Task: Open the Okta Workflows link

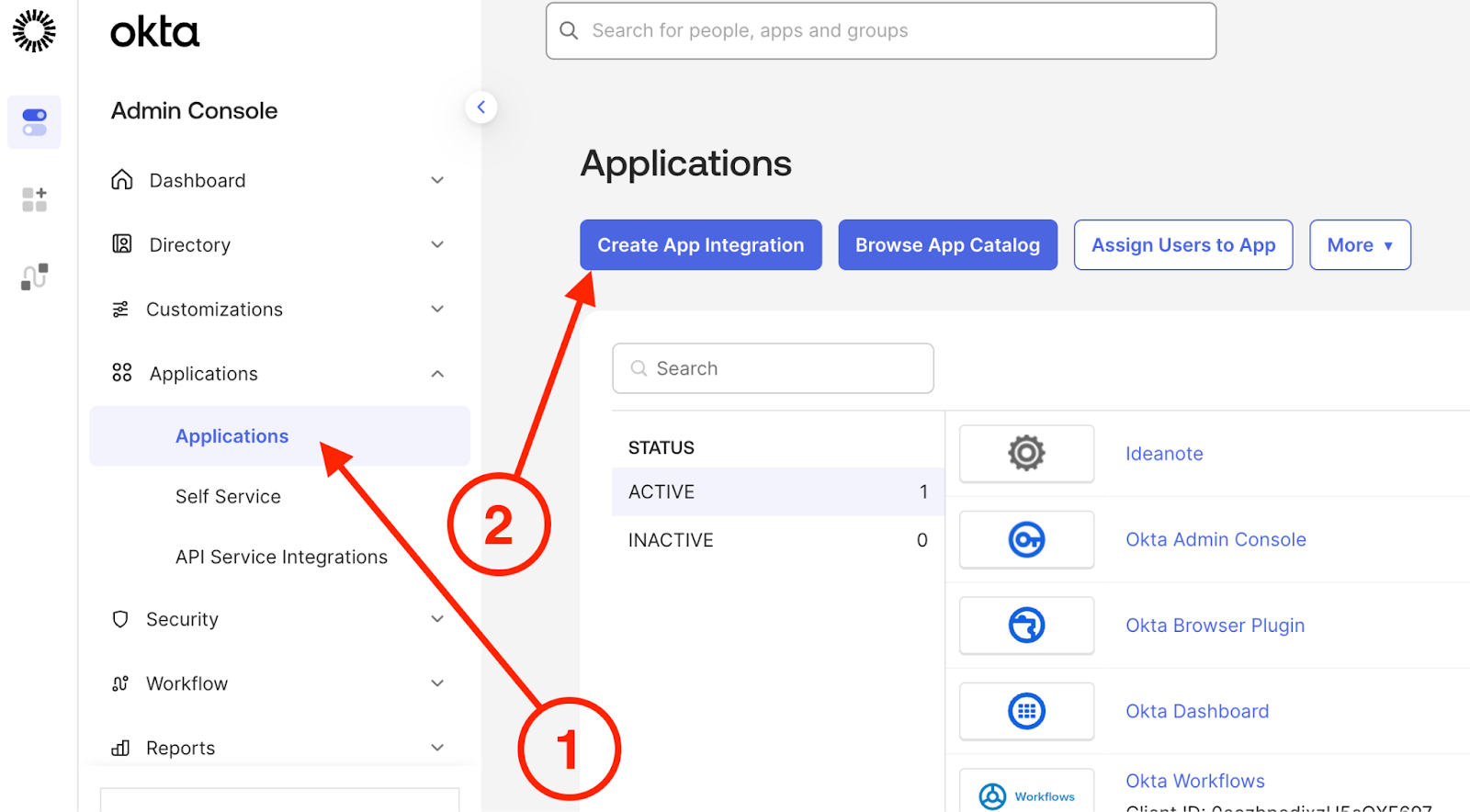Action: (1195, 781)
